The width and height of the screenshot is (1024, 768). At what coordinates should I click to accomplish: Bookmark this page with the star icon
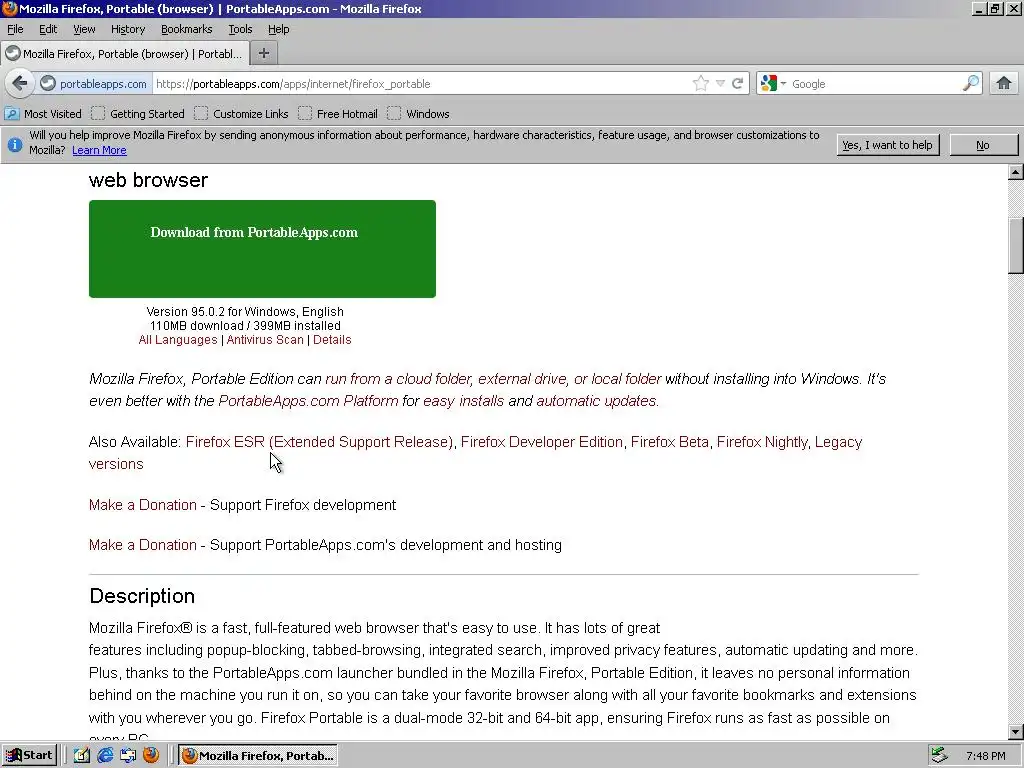coord(701,84)
